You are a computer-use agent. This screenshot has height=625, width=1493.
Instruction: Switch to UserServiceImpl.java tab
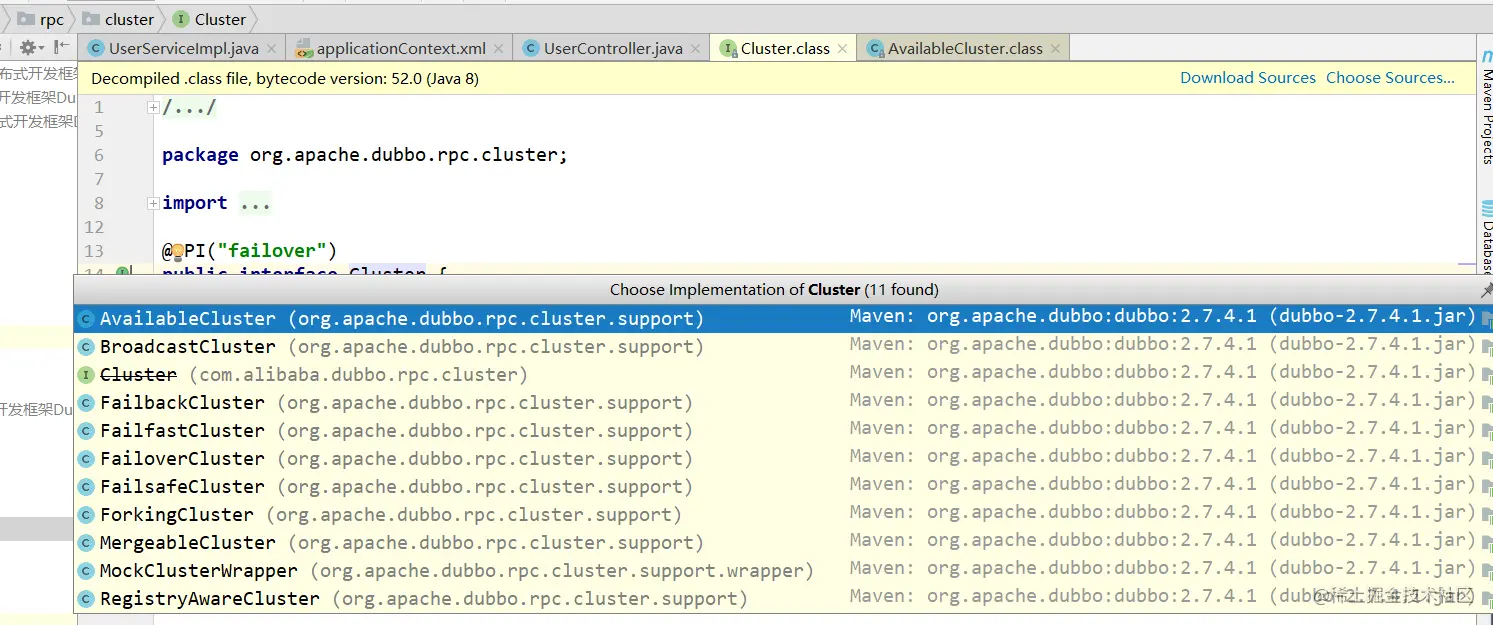point(183,48)
